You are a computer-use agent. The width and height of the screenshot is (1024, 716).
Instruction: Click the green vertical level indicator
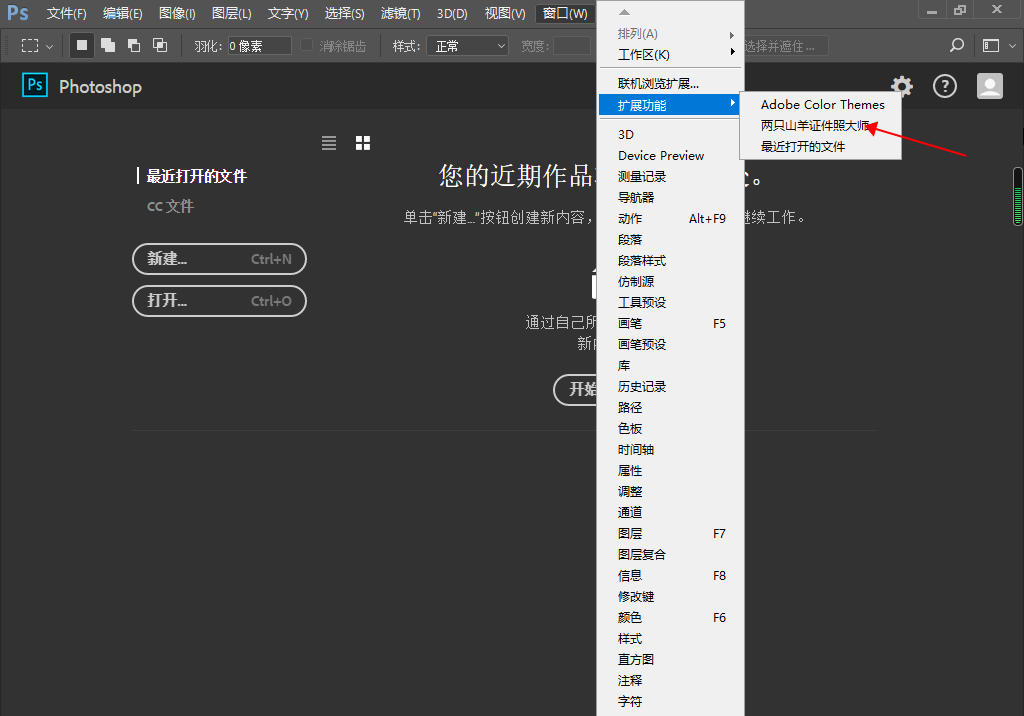coord(1017,197)
